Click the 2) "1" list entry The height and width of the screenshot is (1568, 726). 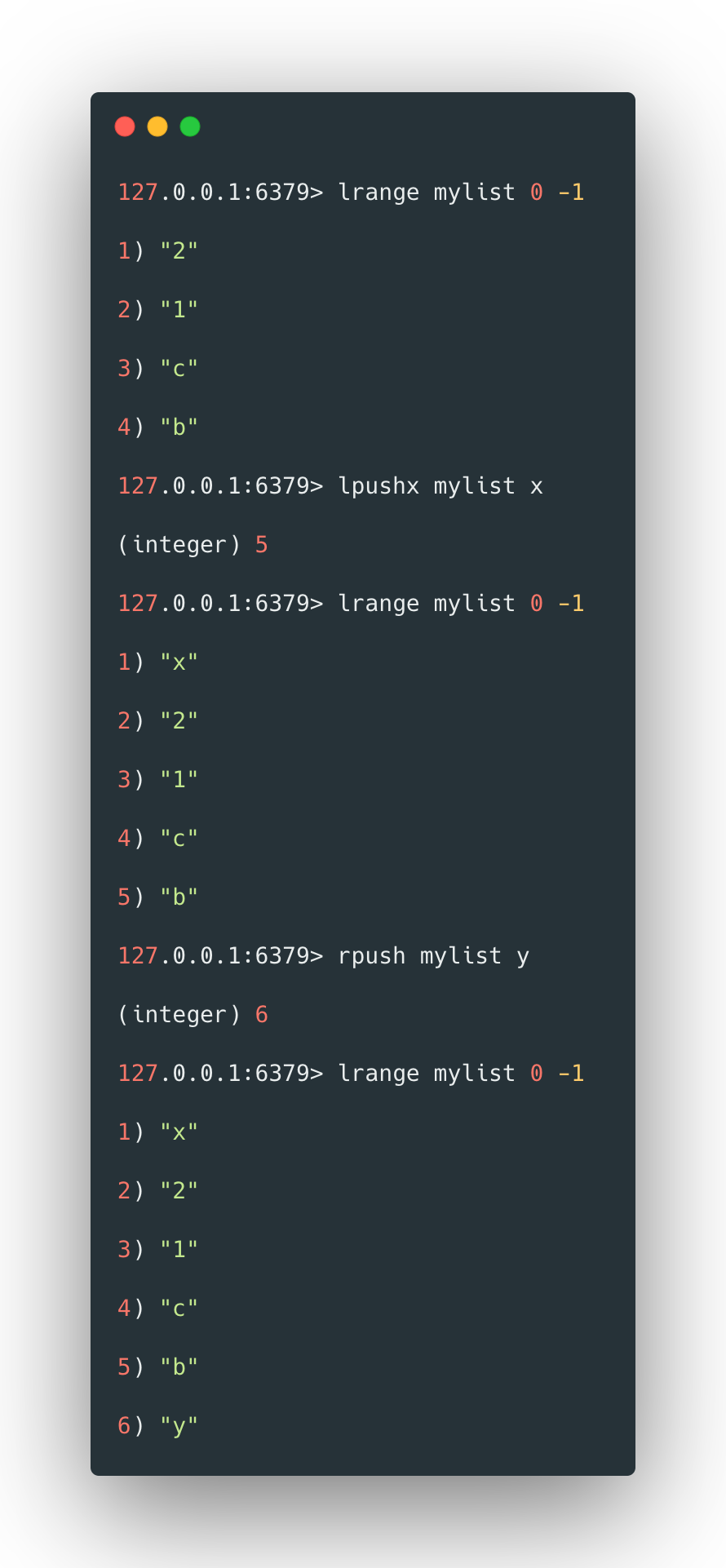158,310
